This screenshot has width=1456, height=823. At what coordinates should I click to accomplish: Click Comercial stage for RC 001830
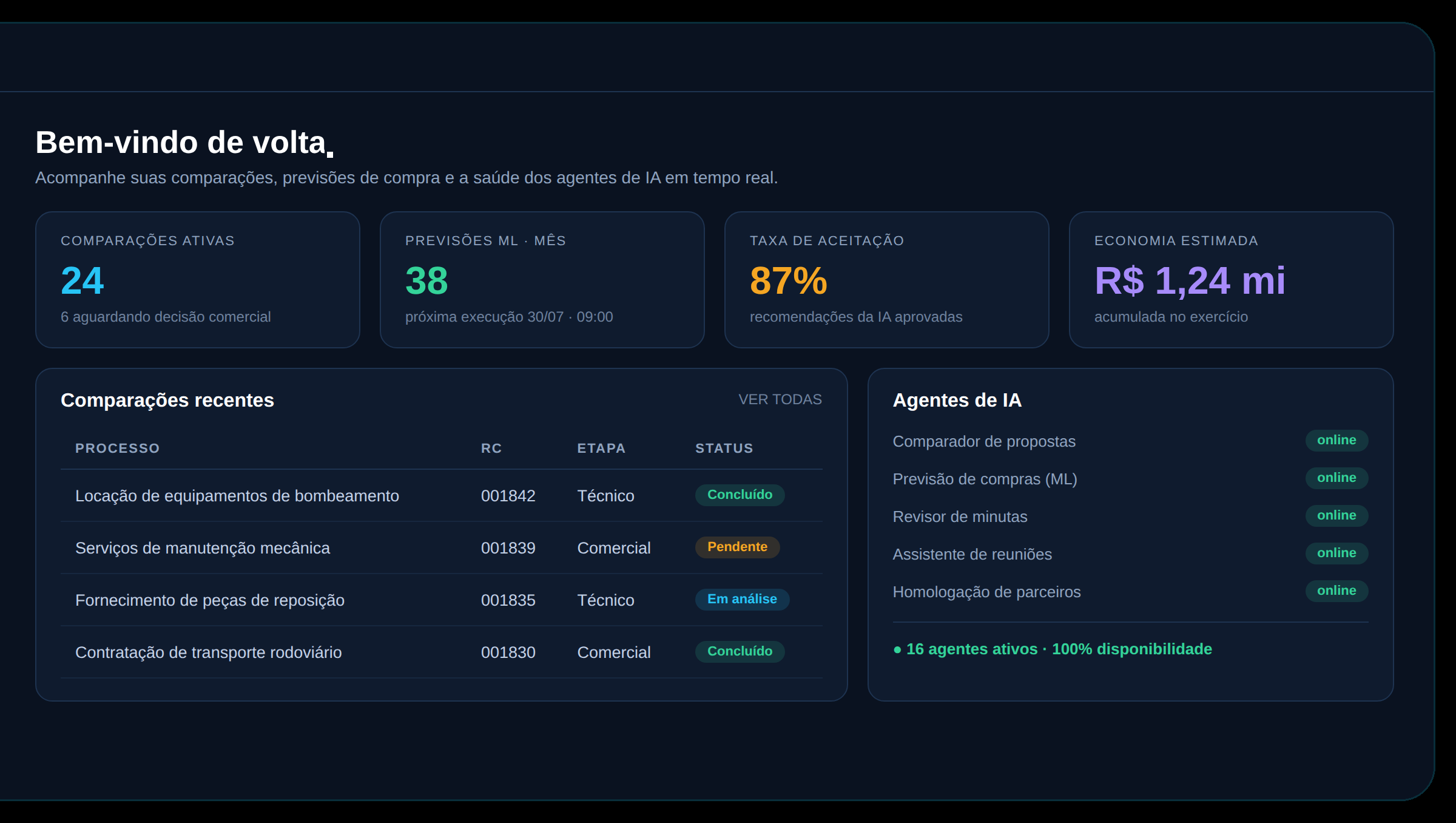tap(614, 652)
